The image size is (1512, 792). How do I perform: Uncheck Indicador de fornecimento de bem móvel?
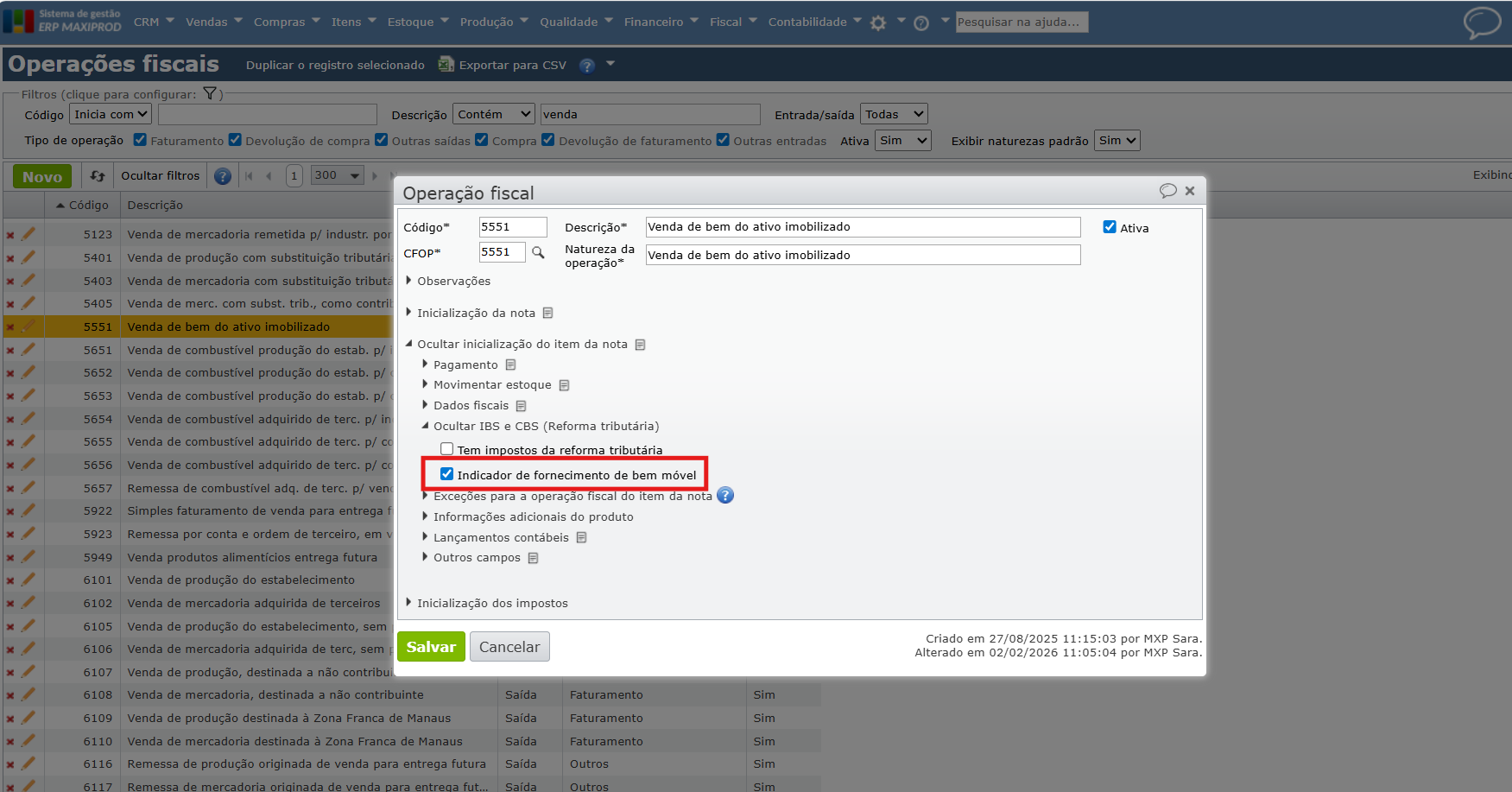click(446, 474)
